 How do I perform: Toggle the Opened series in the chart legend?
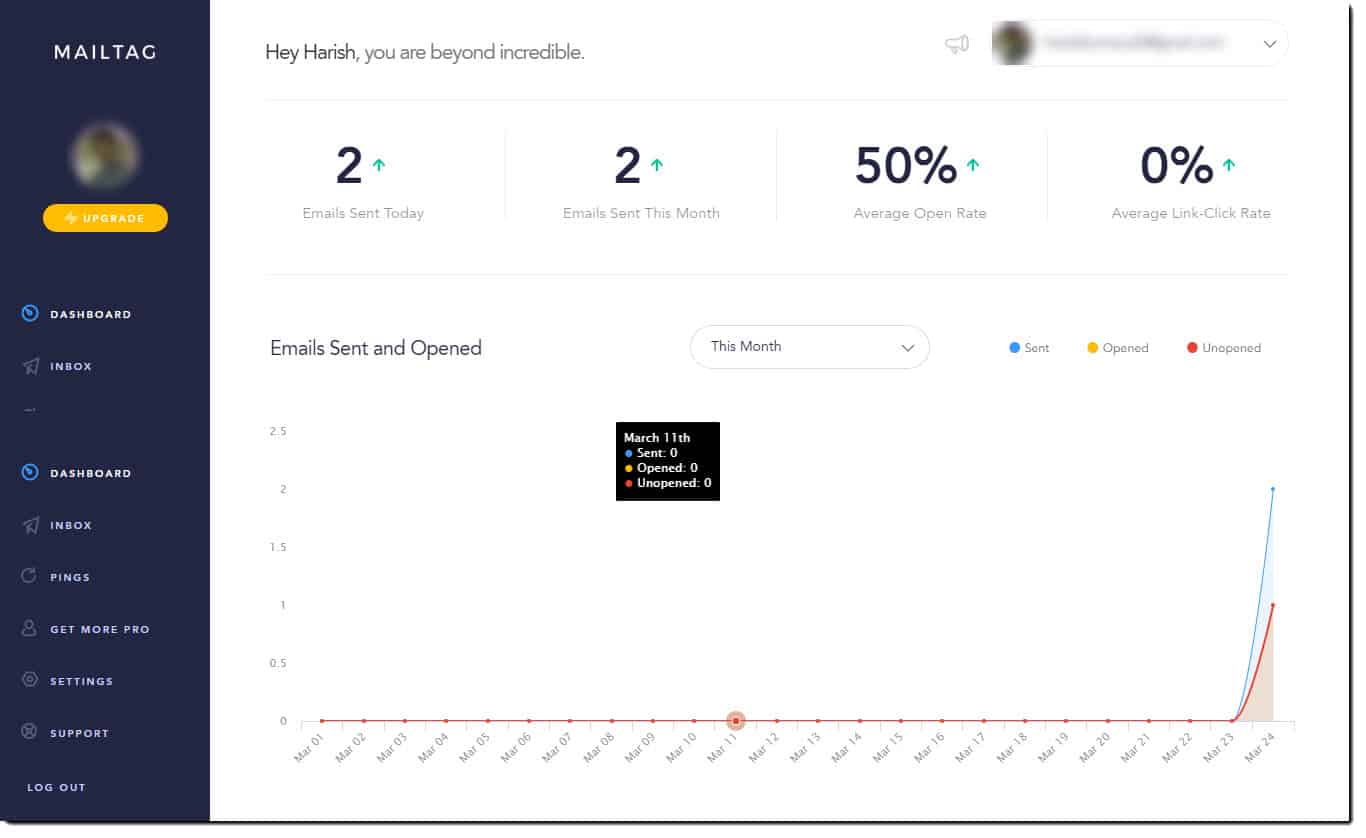(1118, 348)
